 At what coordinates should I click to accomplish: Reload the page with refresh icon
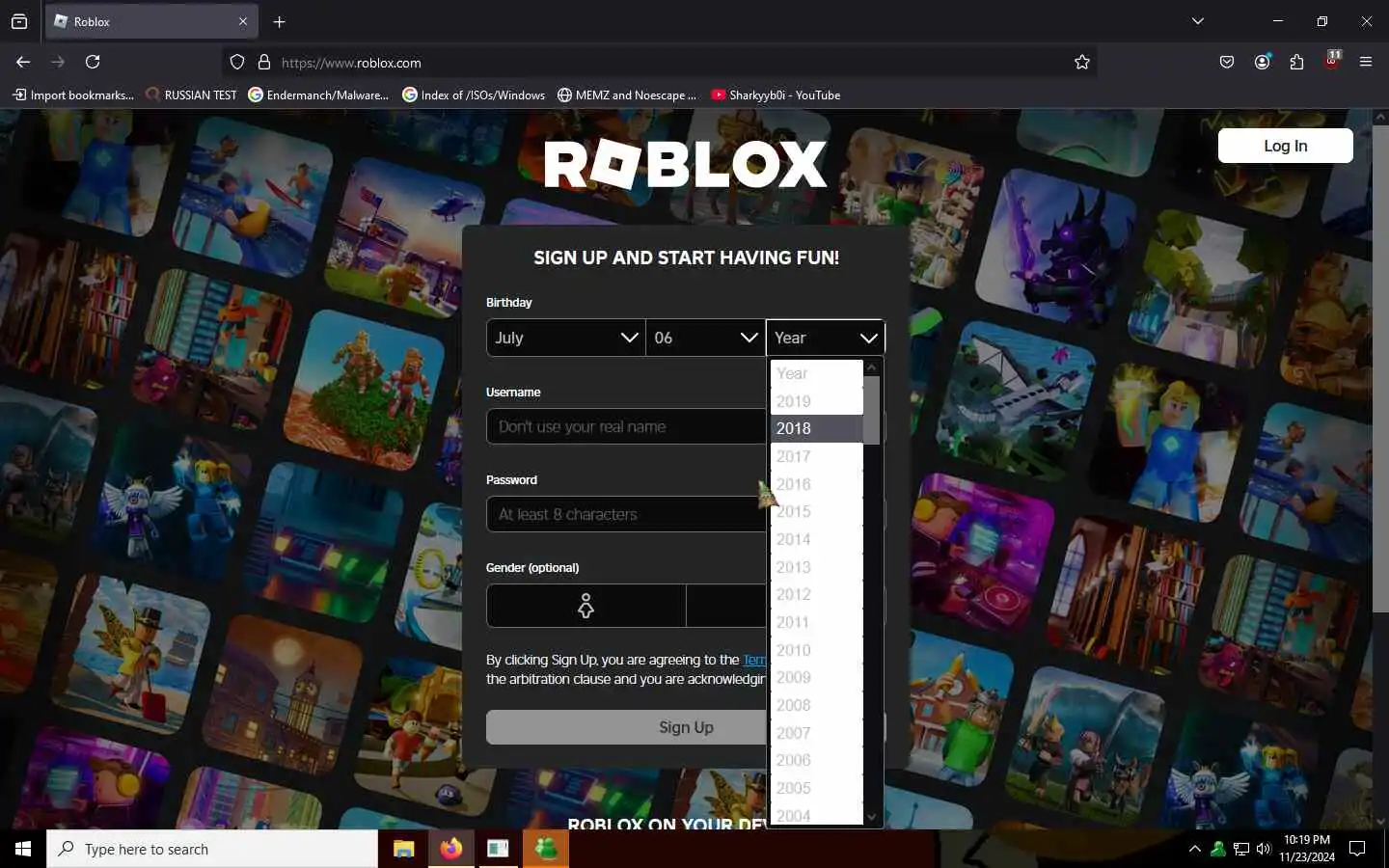click(93, 62)
